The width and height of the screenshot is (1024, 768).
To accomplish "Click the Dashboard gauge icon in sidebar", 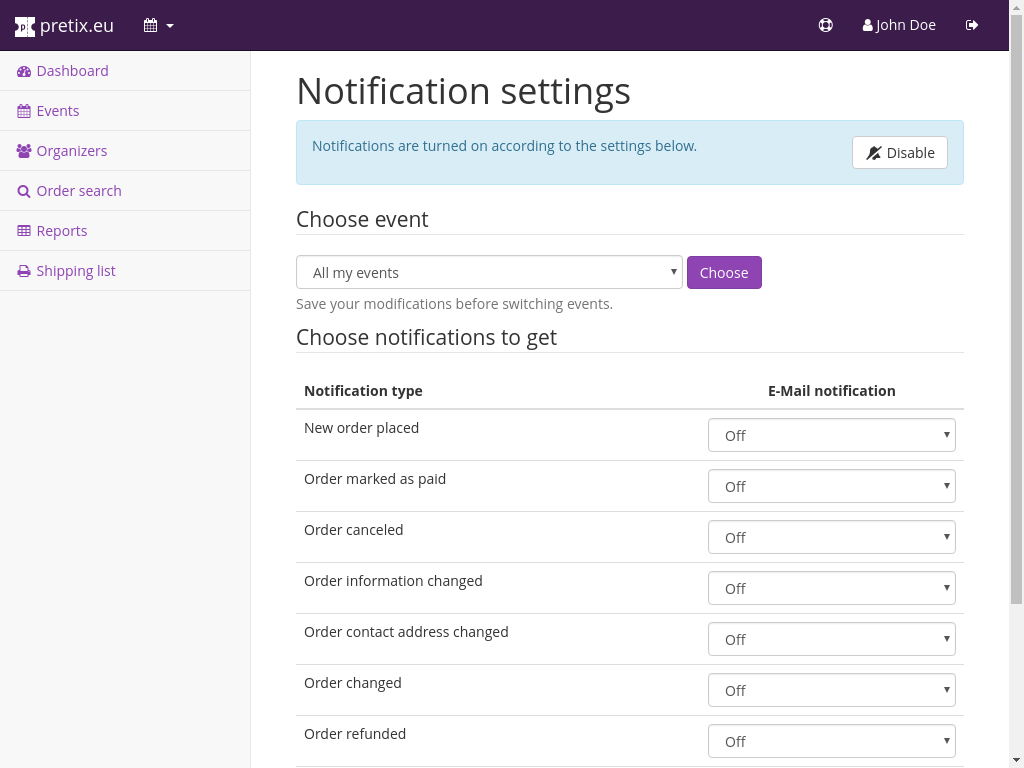I will point(24,71).
